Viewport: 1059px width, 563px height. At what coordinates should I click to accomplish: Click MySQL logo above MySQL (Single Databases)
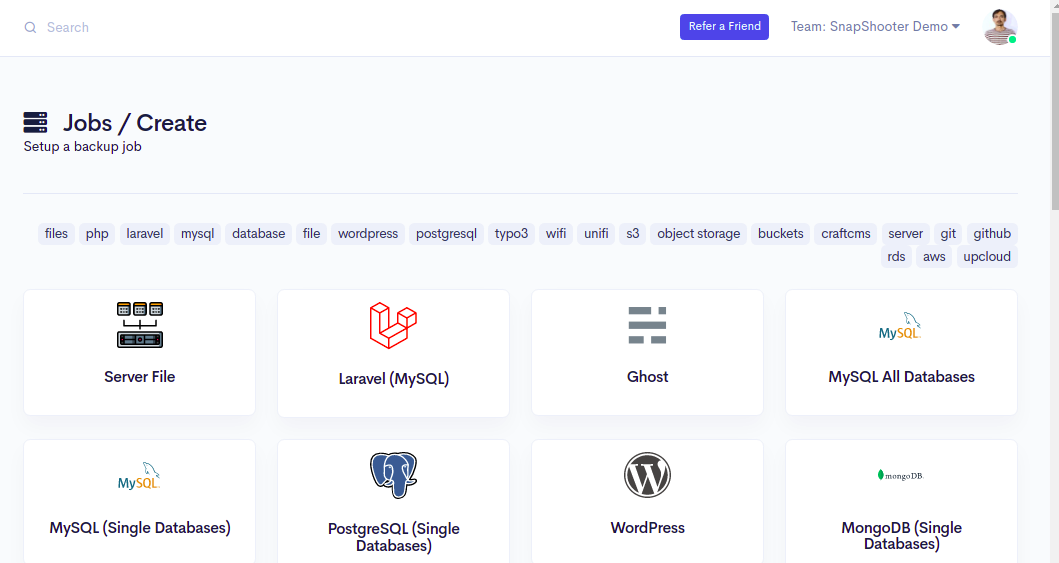coord(139,476)
